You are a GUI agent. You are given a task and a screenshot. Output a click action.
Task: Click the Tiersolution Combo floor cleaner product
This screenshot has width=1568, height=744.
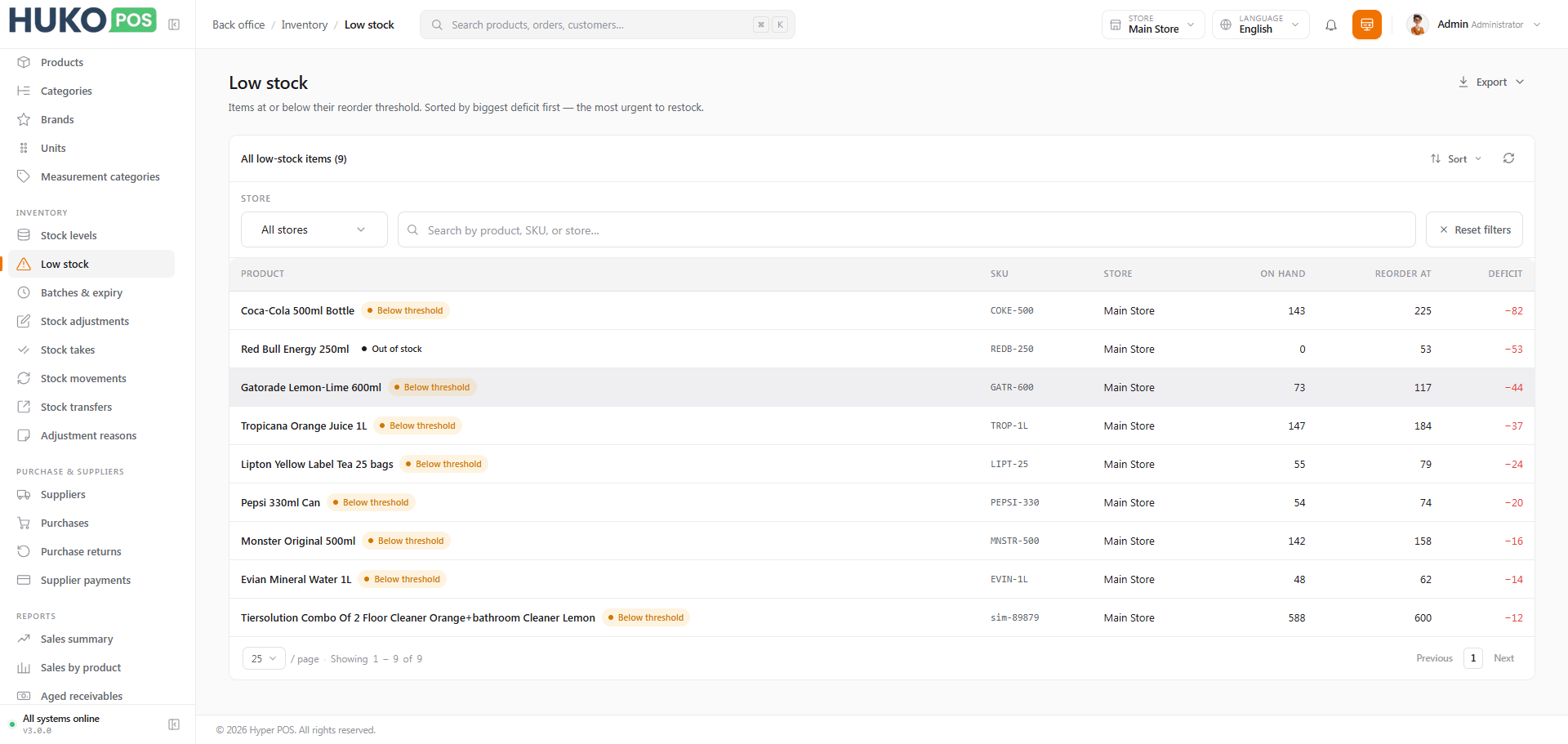pos(418,617)
